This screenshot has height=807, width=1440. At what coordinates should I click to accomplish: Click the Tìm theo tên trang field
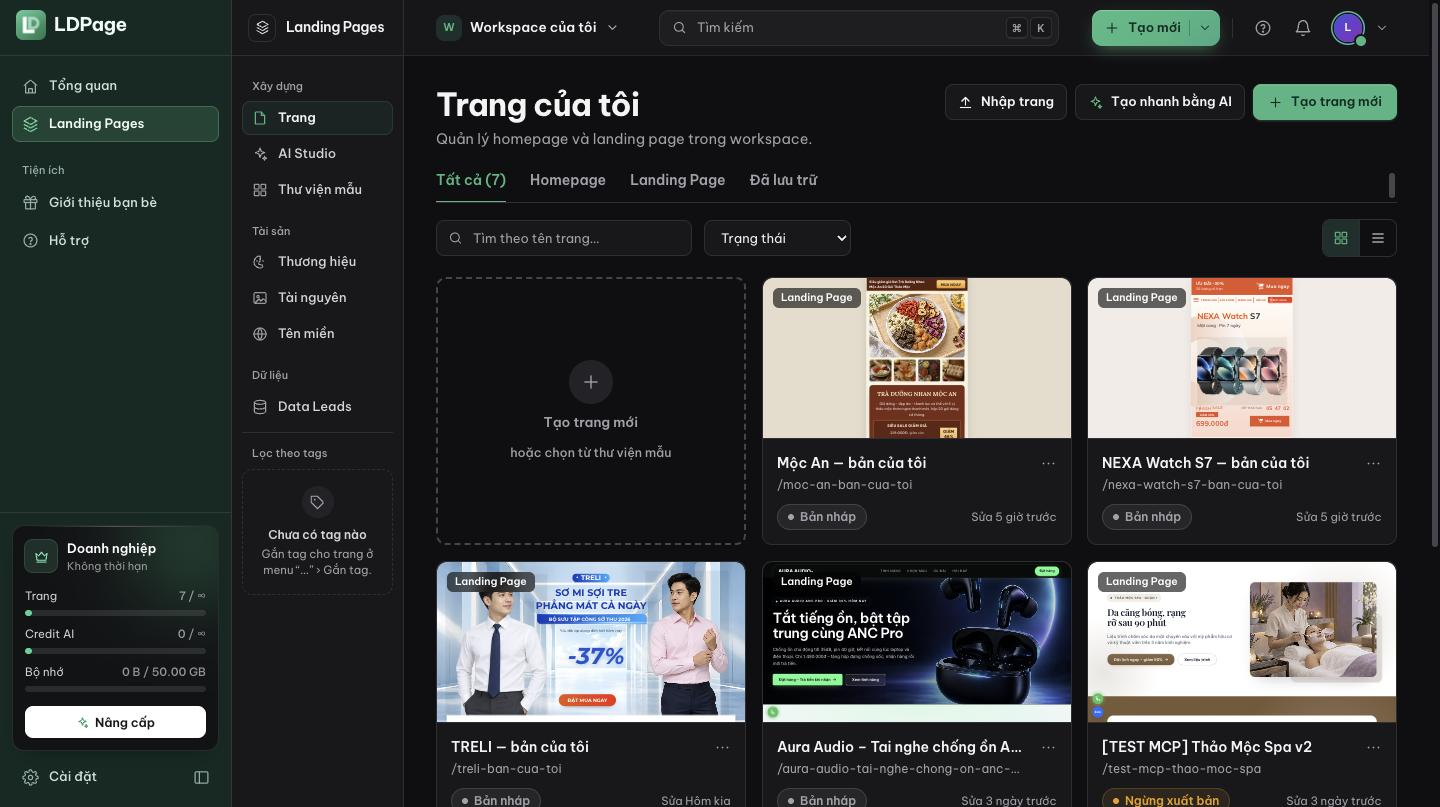(564, 238)
